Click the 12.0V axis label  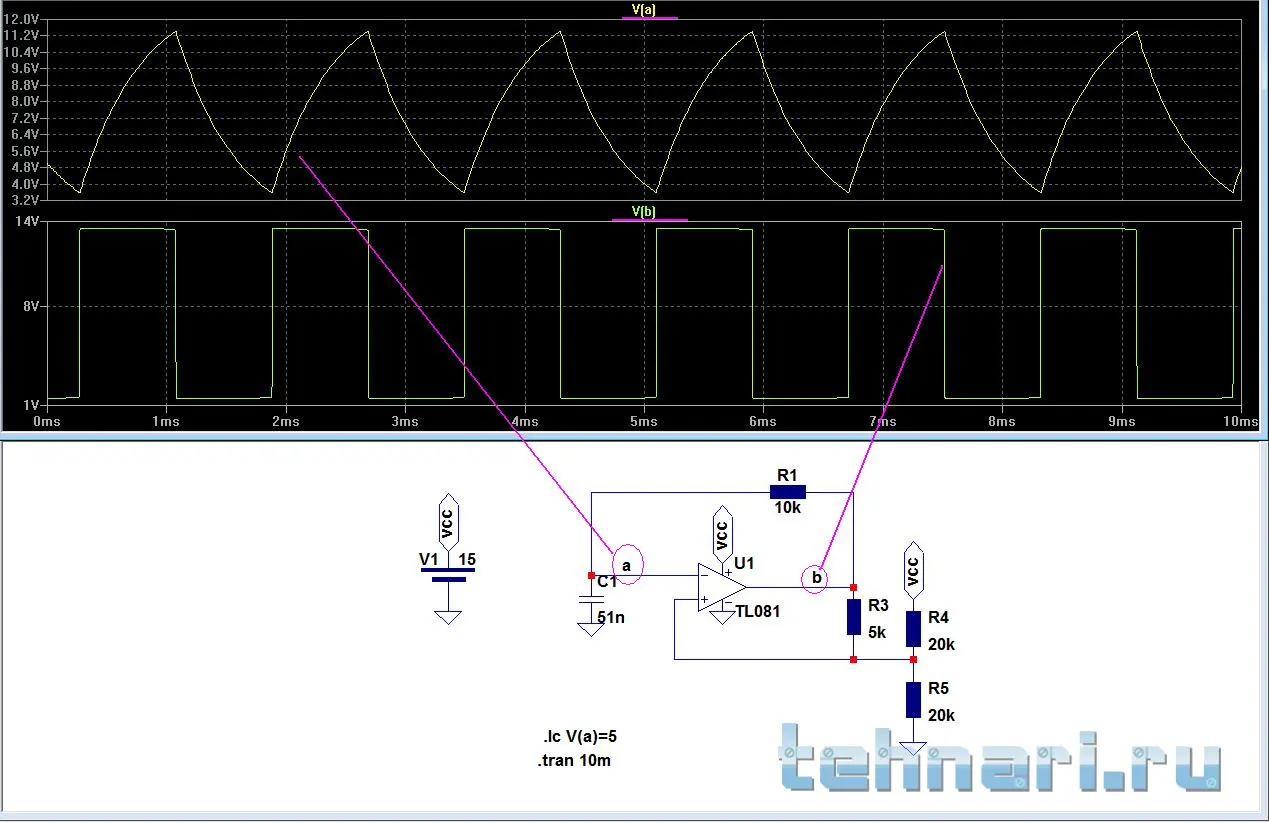tap(19, 19)
